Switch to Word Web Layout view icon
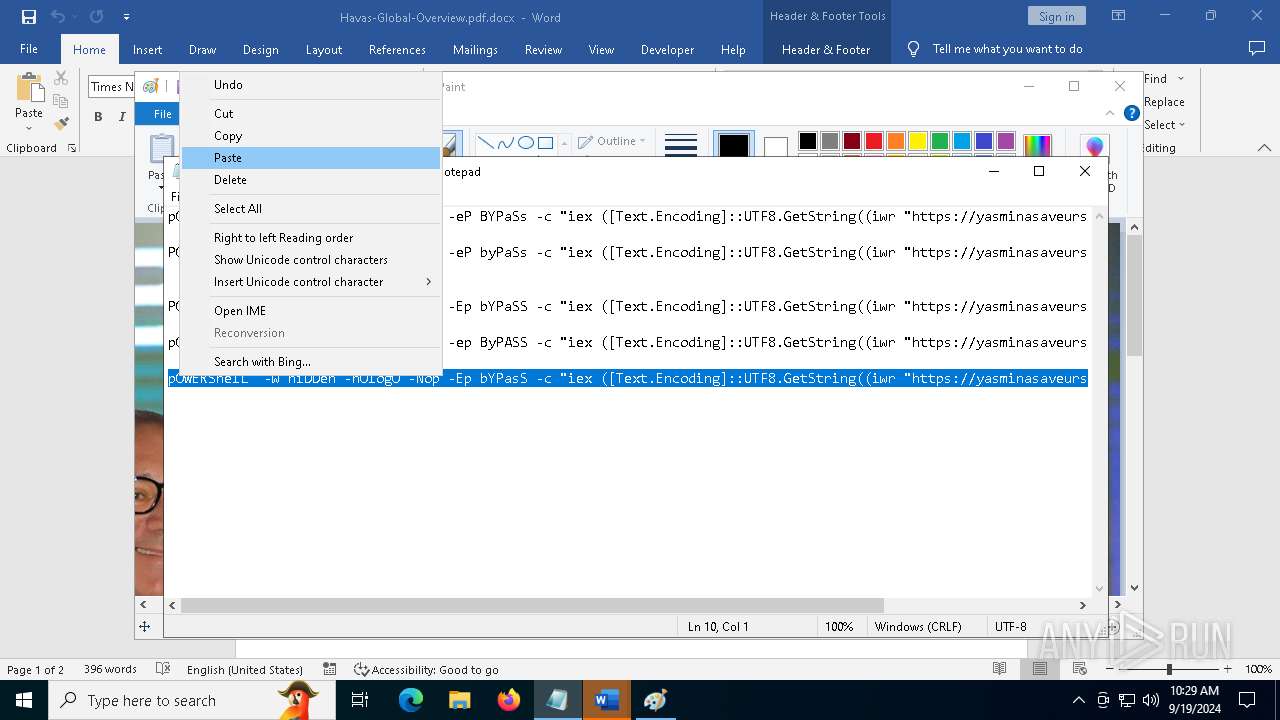The height and width of the screenshot is (720, 1280). (1080, 669)
